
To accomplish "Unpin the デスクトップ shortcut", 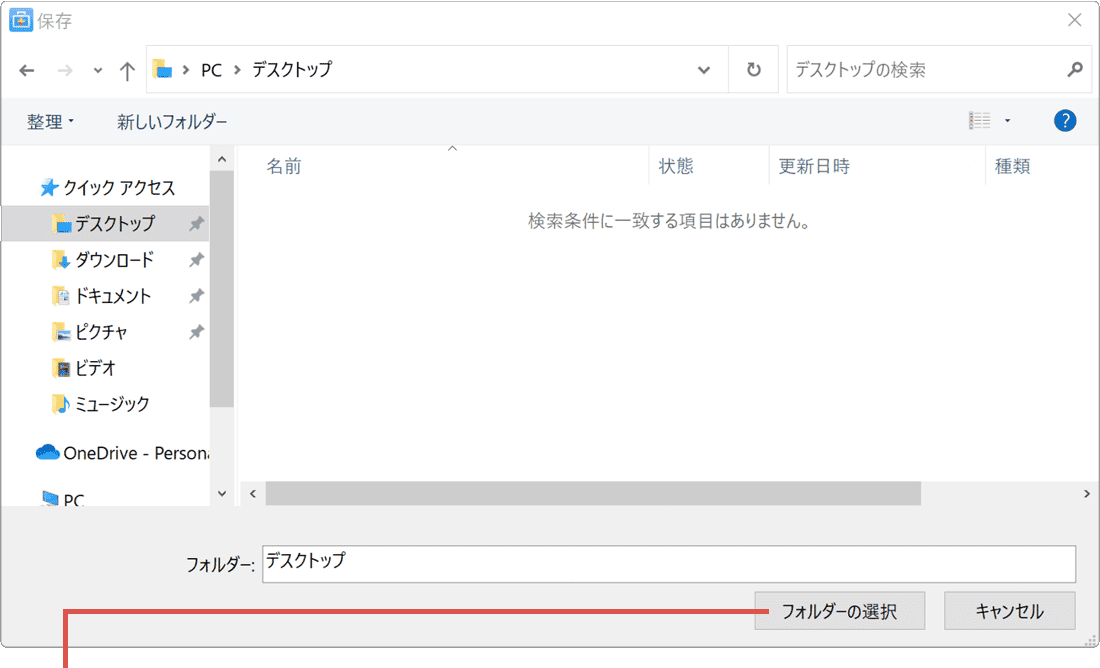I will (196, 223).
